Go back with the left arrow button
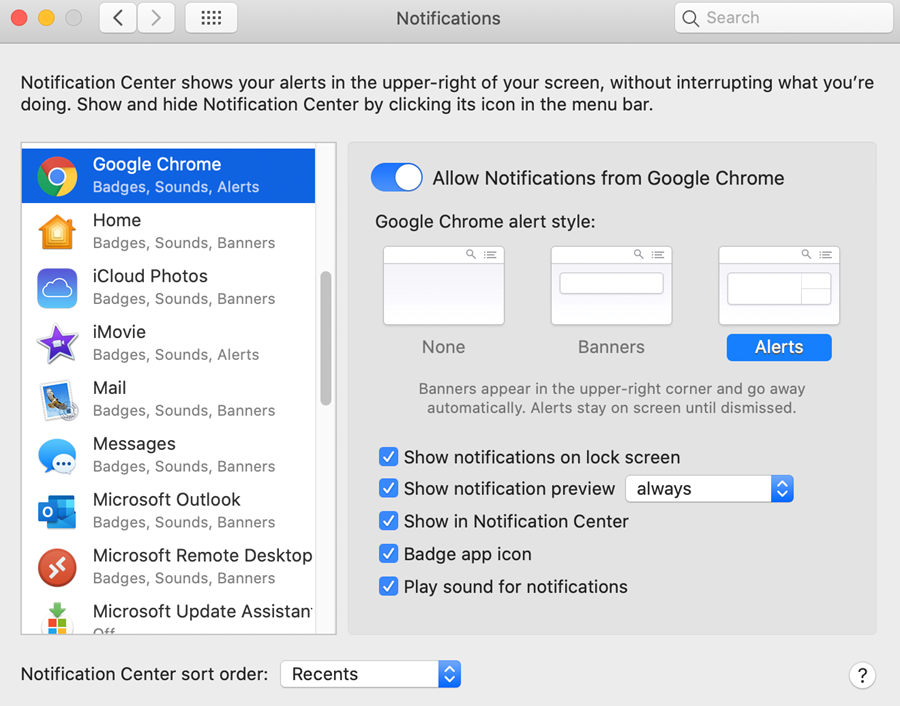 (x=118, y=18)
